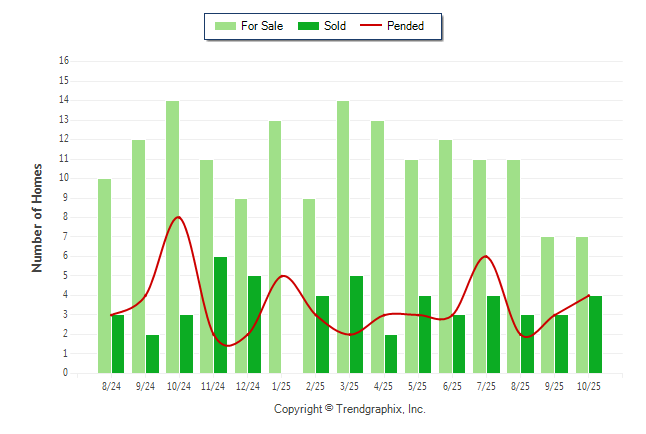
Task: Click the Sold bar for 9/24
Action: 152,354
